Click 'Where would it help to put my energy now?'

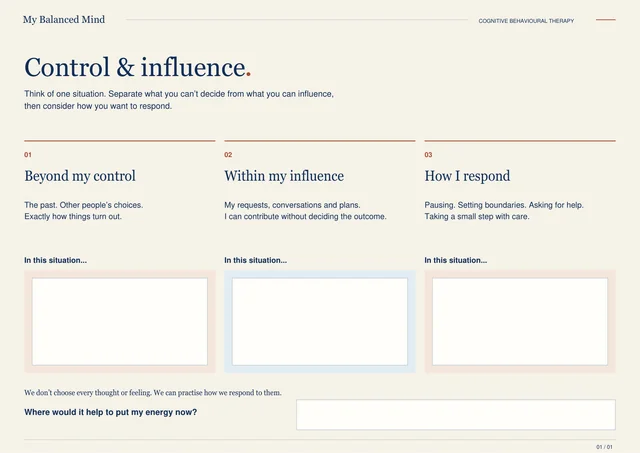(111, 412)
